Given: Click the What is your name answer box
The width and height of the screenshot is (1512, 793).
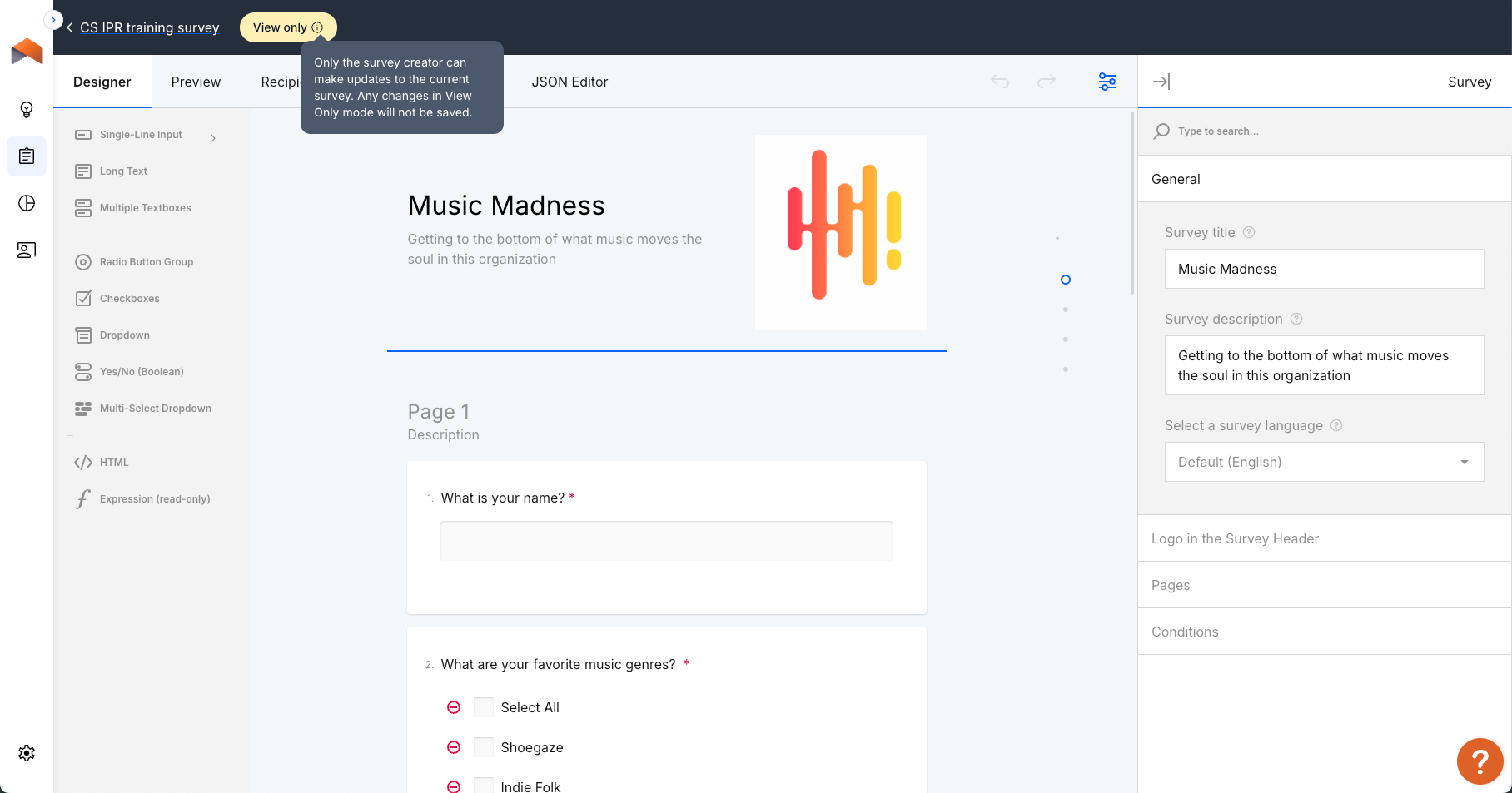Looking at the screenshot, I should coord(667,541).
